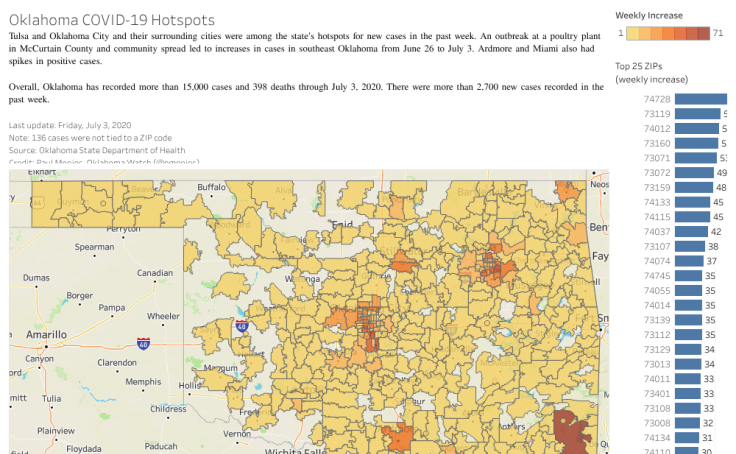Click the Oklahoma COVID-19 Hotspots title
This screenshot has height=454, width=736.
112,20
